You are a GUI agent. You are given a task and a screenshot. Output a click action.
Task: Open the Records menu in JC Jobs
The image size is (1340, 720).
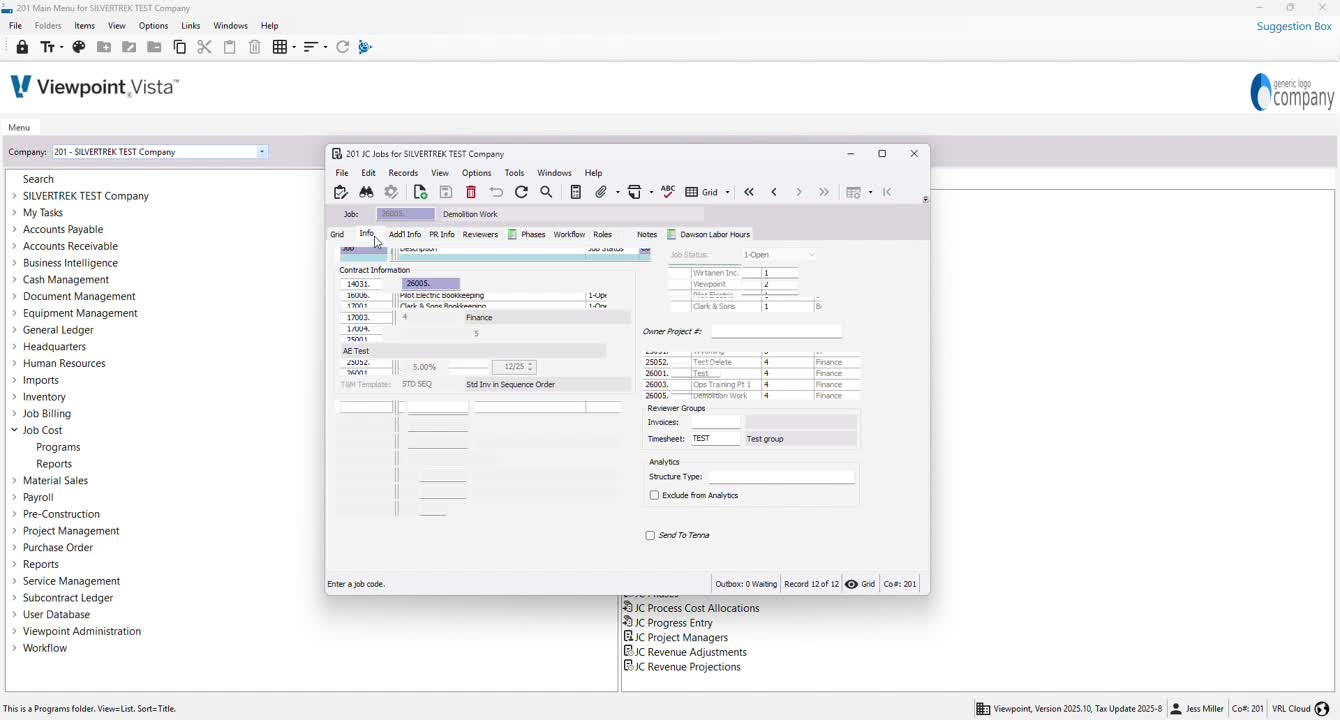click(x=403, y=173)
